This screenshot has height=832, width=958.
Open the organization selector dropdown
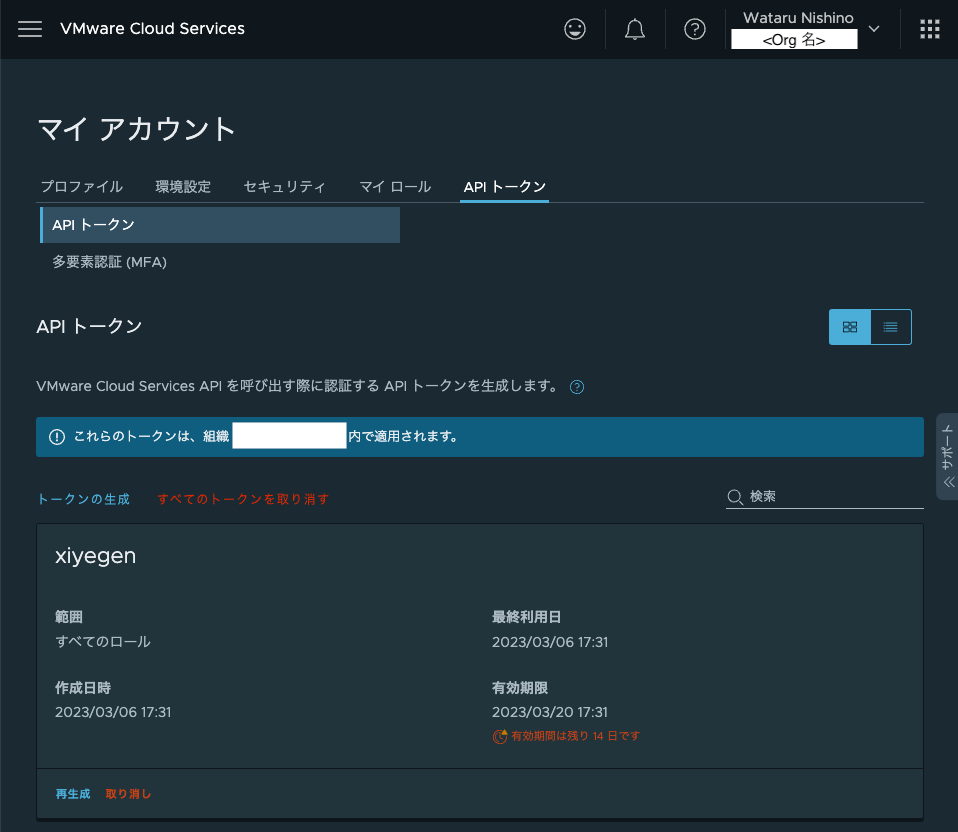click(x=873, y=29)
